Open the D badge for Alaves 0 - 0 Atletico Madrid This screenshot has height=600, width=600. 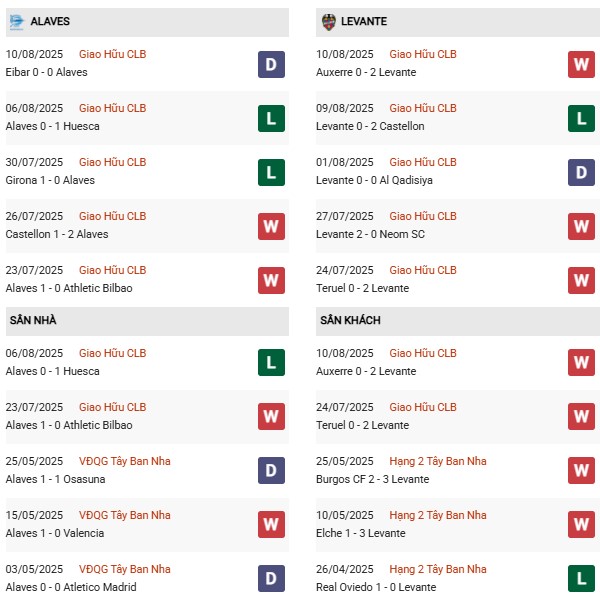click(x=271, y=579)
